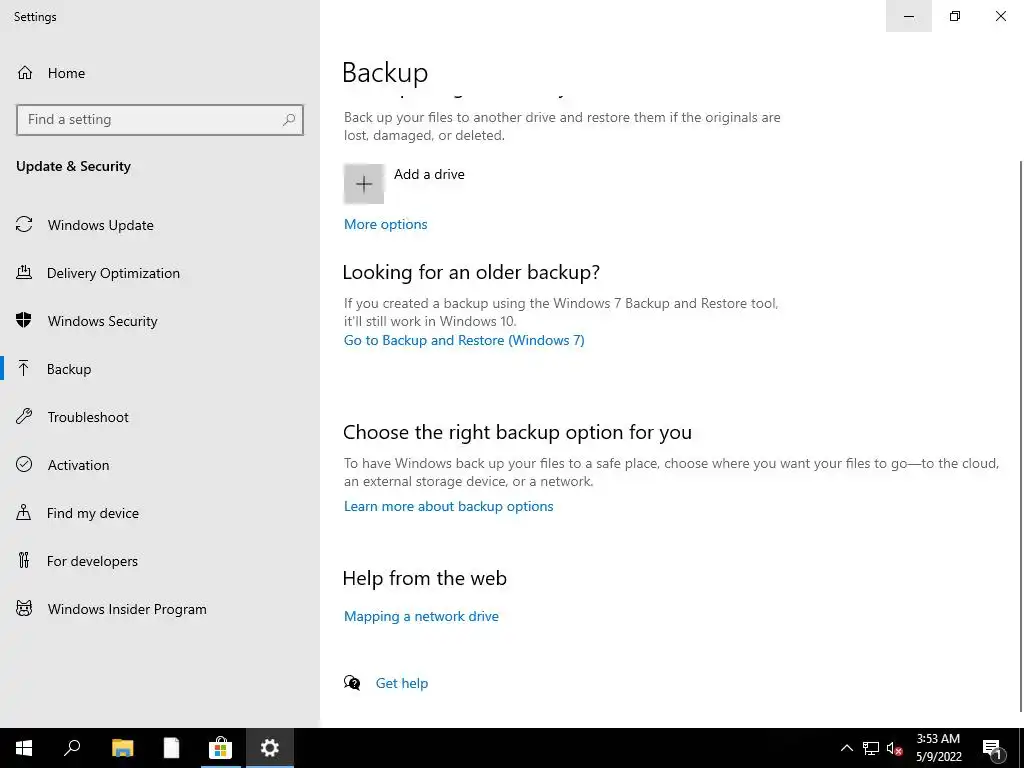Click the Backup arrow icon in the sidebar
This screenshot has height=768, width=1024.
click(24, 368)
